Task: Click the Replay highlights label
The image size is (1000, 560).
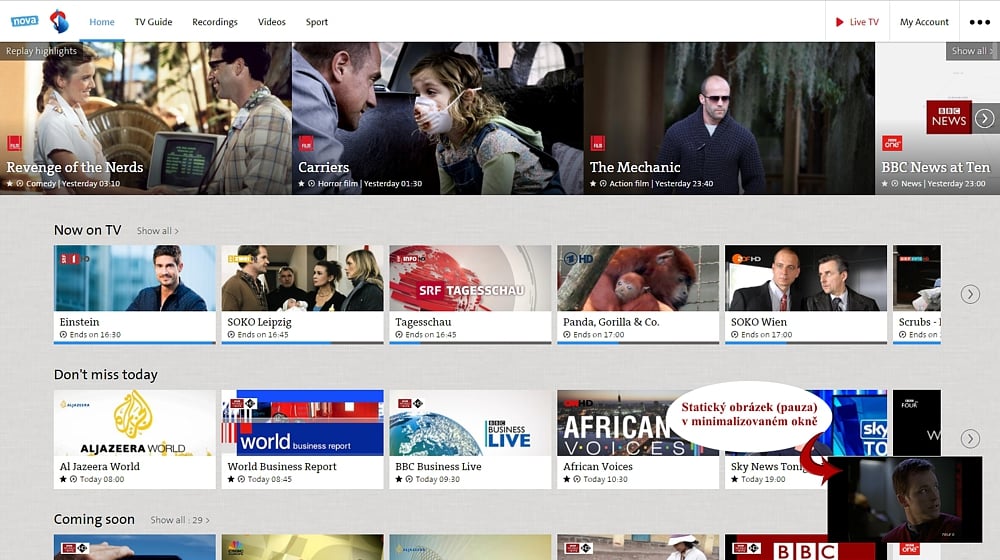Action: 41,51
